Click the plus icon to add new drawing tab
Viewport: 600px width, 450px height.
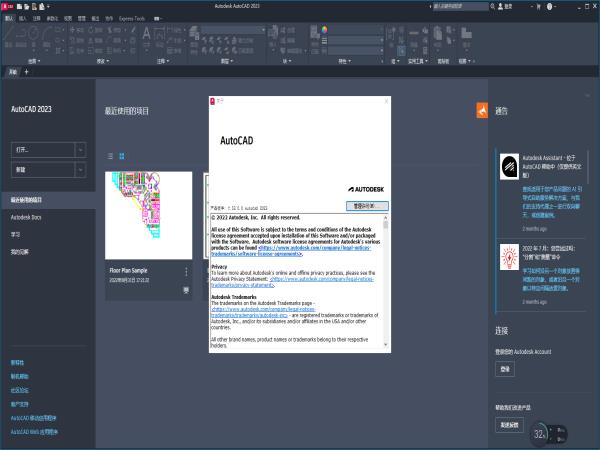click(26, 72)
